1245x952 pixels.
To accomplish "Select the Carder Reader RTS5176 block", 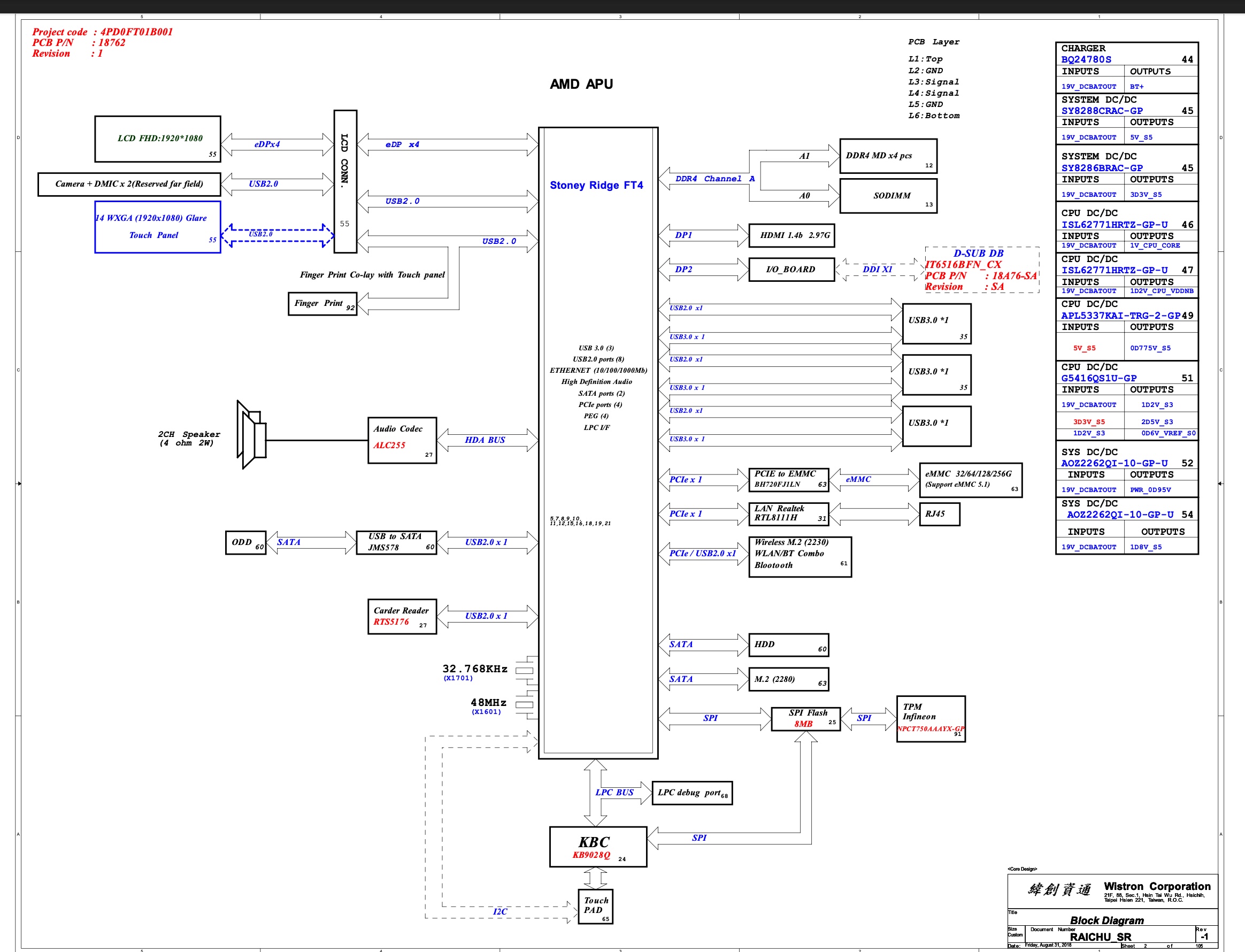I will (402, 617).
